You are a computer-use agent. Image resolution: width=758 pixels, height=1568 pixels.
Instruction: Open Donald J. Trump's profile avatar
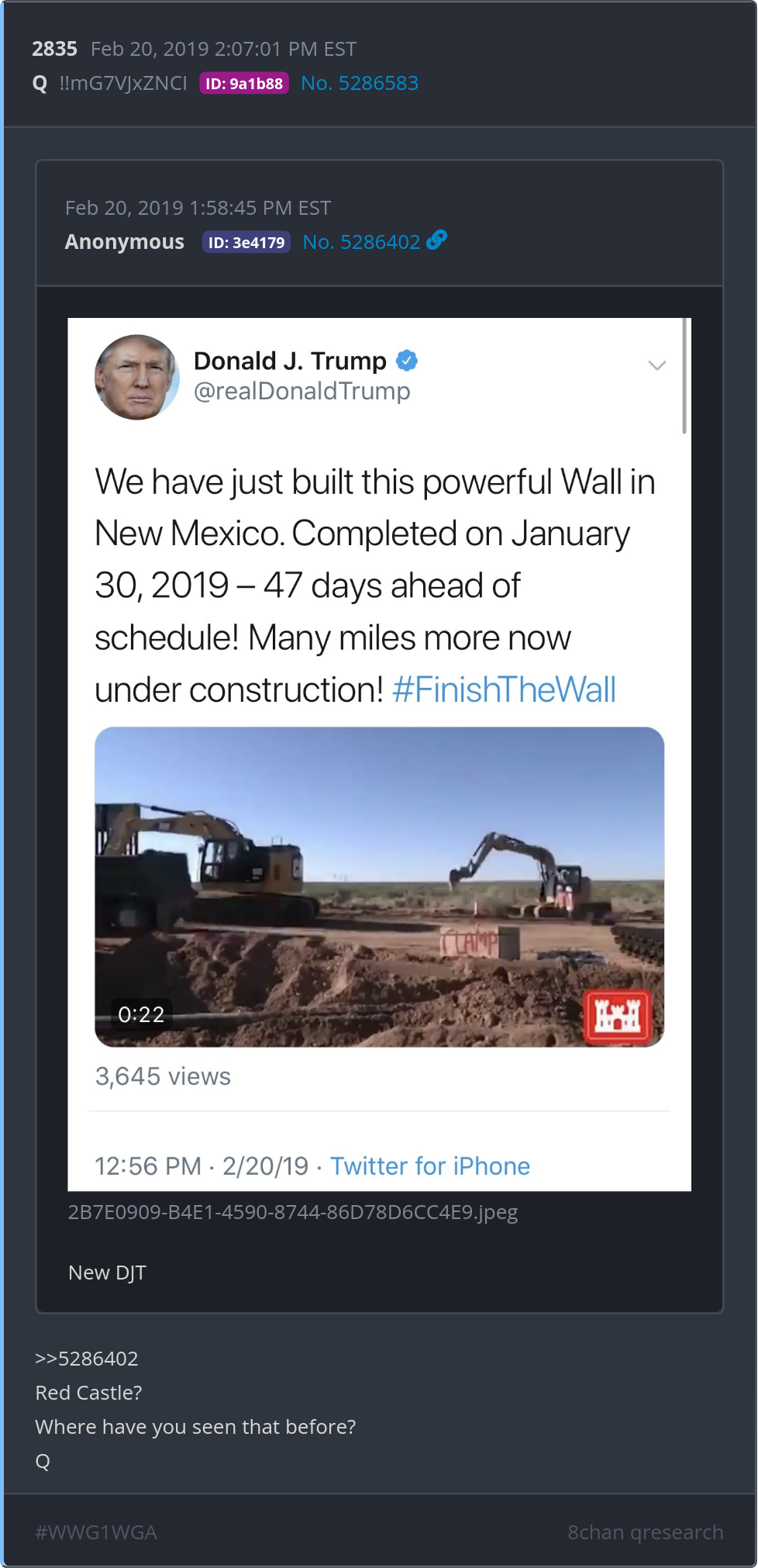click(137, 378)
